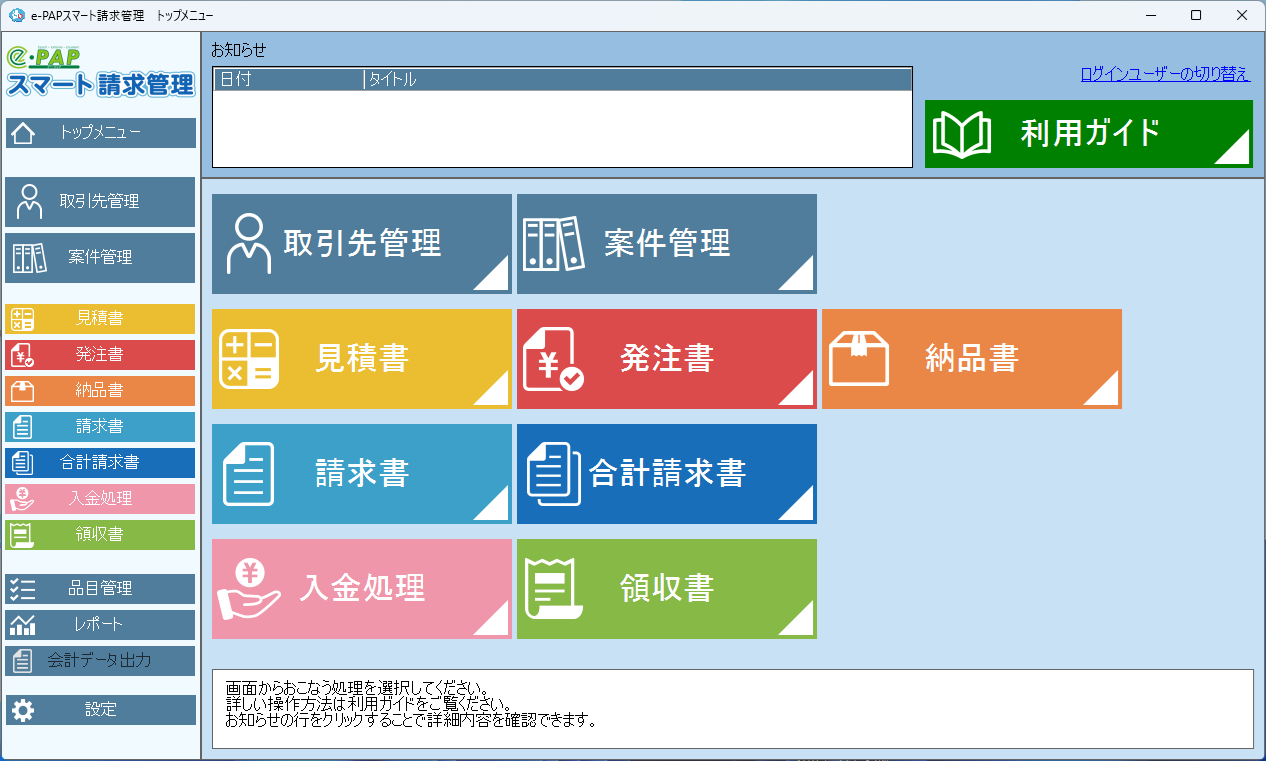1266x761 pixels.
Task: Click the large 合計請求書 tile label
Action: [667, 473]
